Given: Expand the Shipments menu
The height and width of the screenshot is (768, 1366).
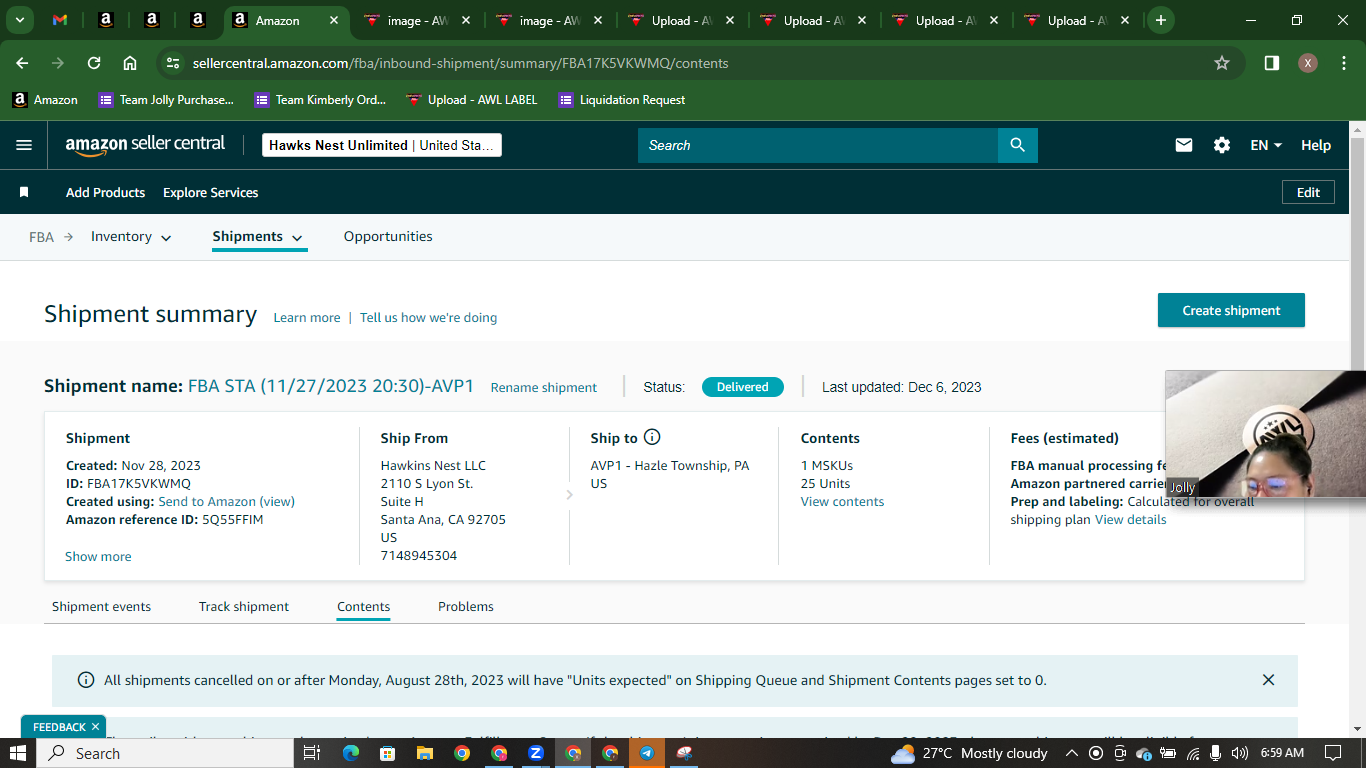Looking at the screenshot, I should point(258,237).
